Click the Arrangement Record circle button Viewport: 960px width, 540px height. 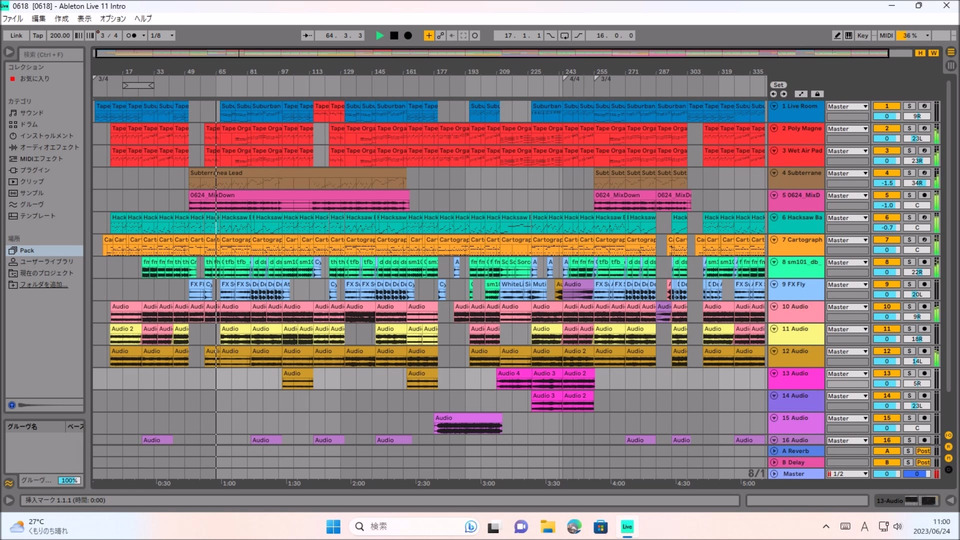[408, 36]
